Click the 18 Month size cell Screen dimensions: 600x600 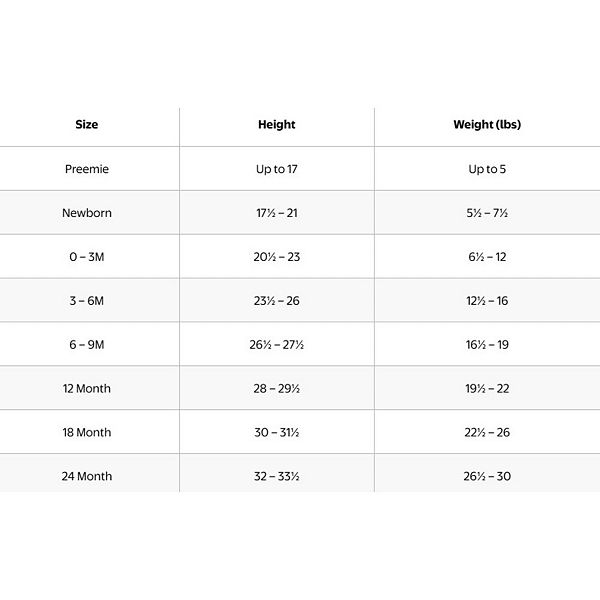coord(87,433)
